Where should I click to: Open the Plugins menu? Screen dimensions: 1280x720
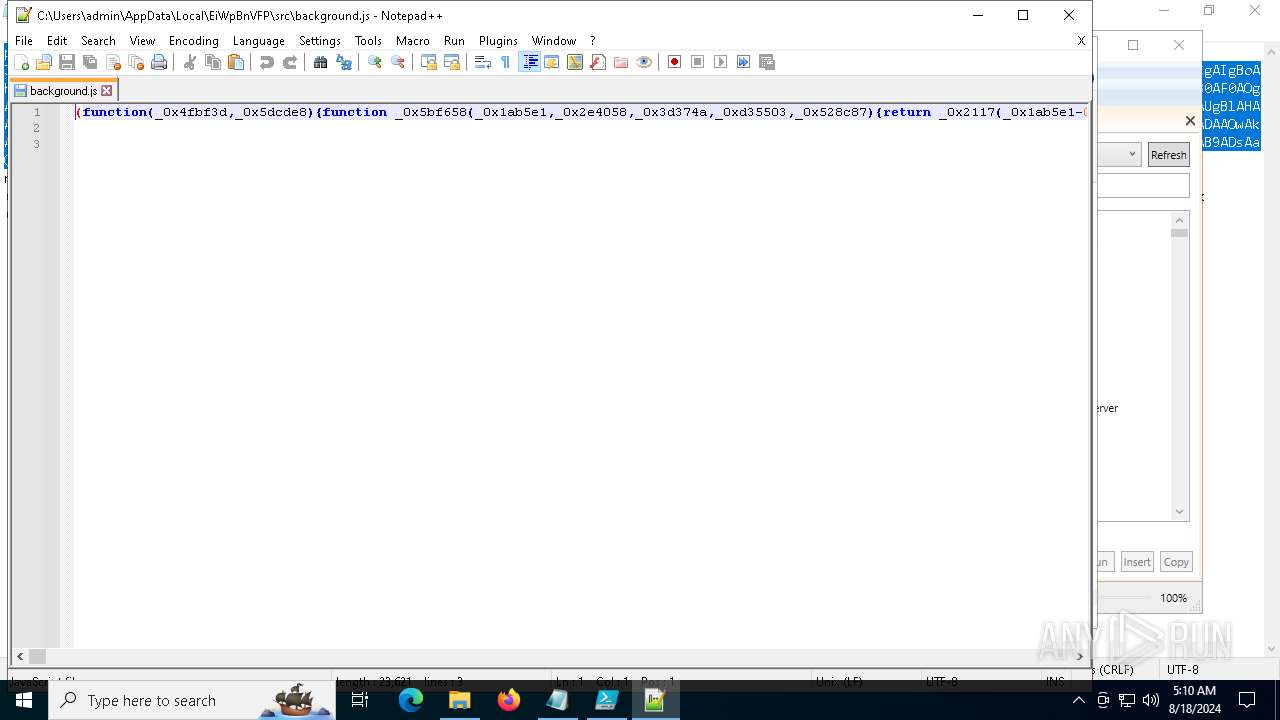tap(498, 41)
